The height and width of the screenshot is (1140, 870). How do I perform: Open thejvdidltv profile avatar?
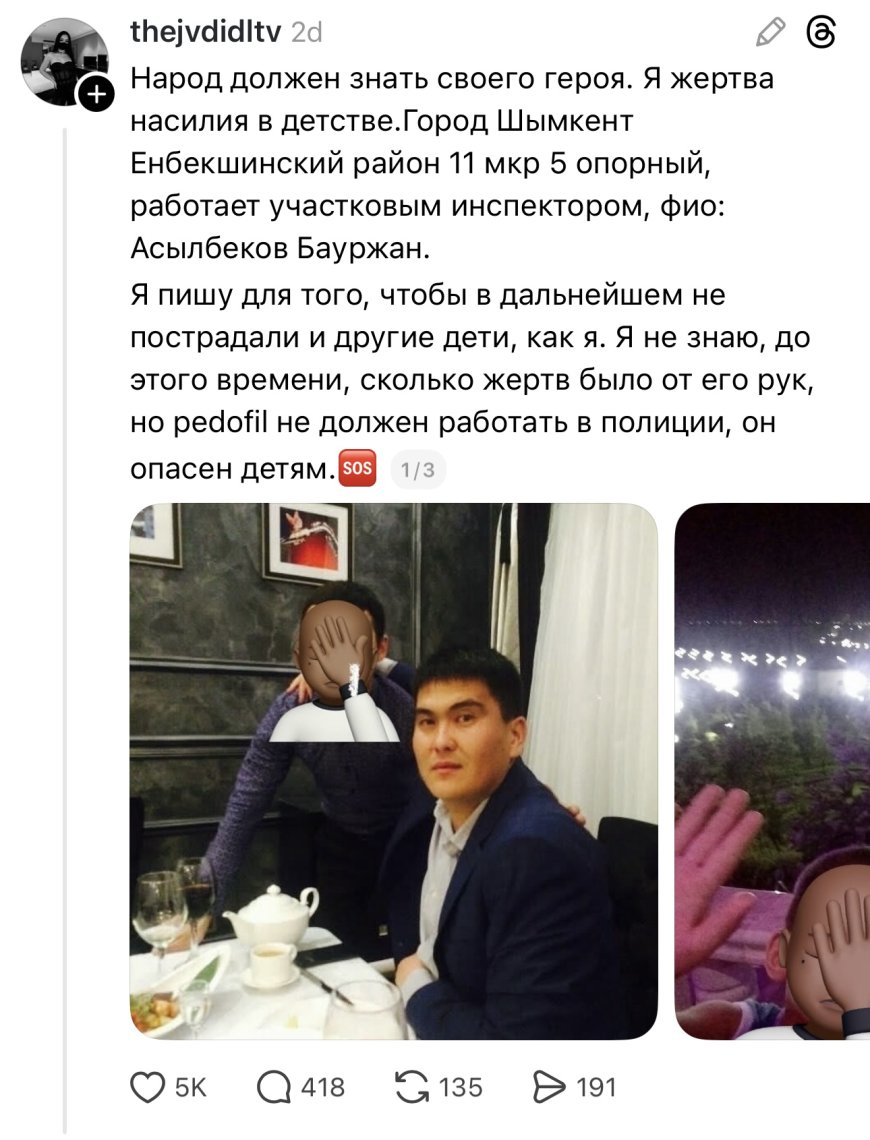pos(64,62)
